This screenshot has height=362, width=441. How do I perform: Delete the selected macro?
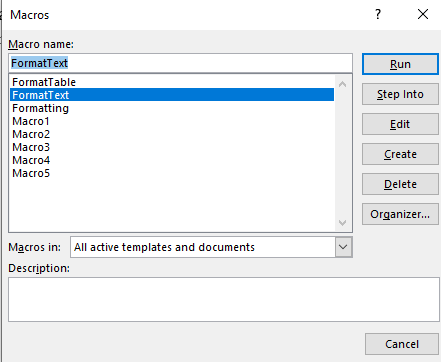click(x=400, y=184)
